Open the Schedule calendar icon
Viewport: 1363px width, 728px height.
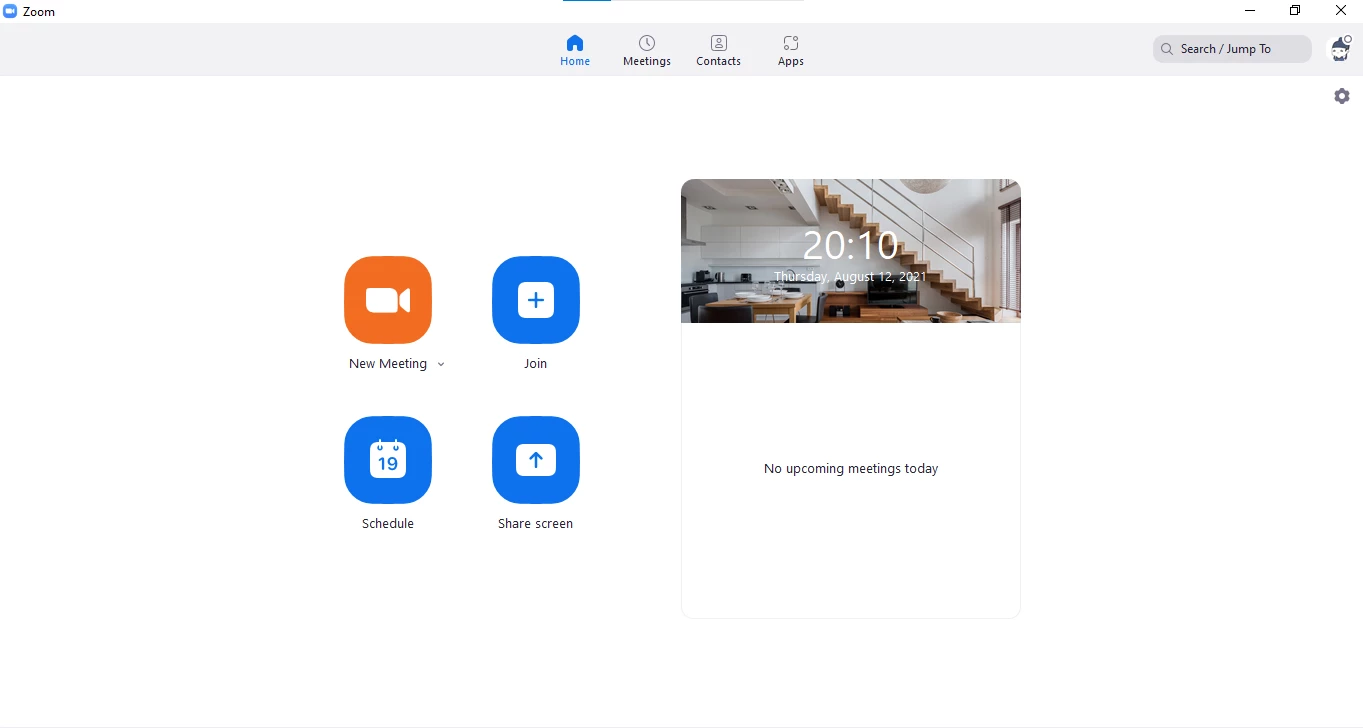pos(388,460)
